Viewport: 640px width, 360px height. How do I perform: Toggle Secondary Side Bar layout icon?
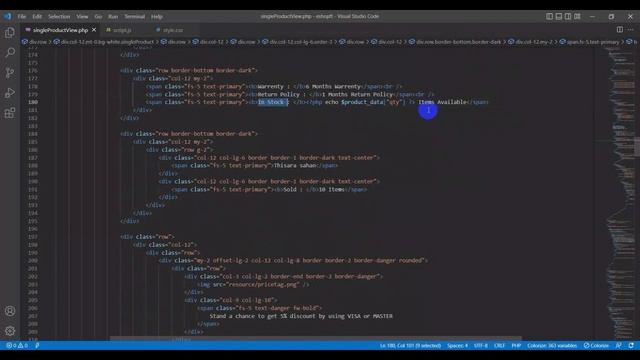tap(568, 16)
